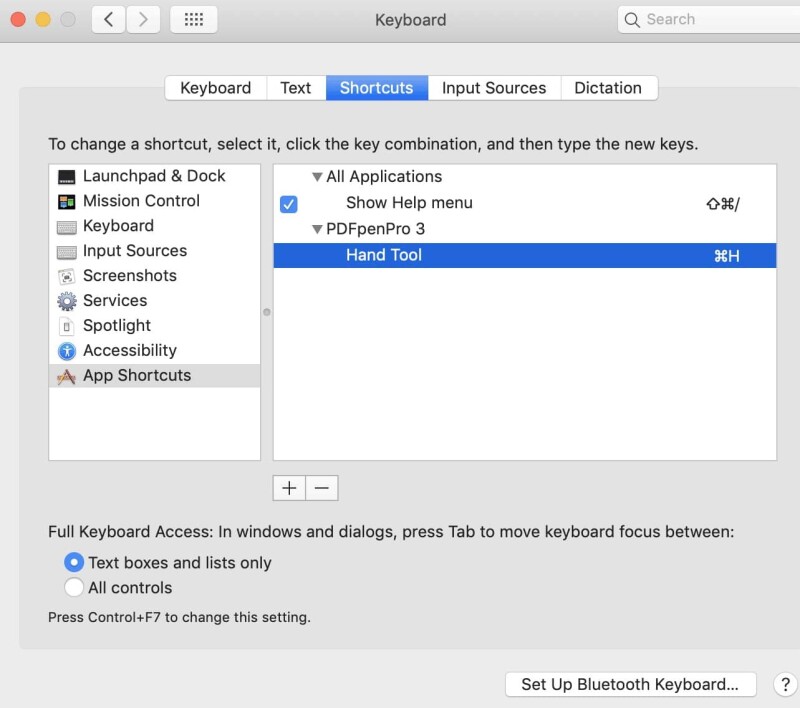Viewport: 800px width, 708px height.
Task: Open the Dictation tab
Action: pos(607,88)
